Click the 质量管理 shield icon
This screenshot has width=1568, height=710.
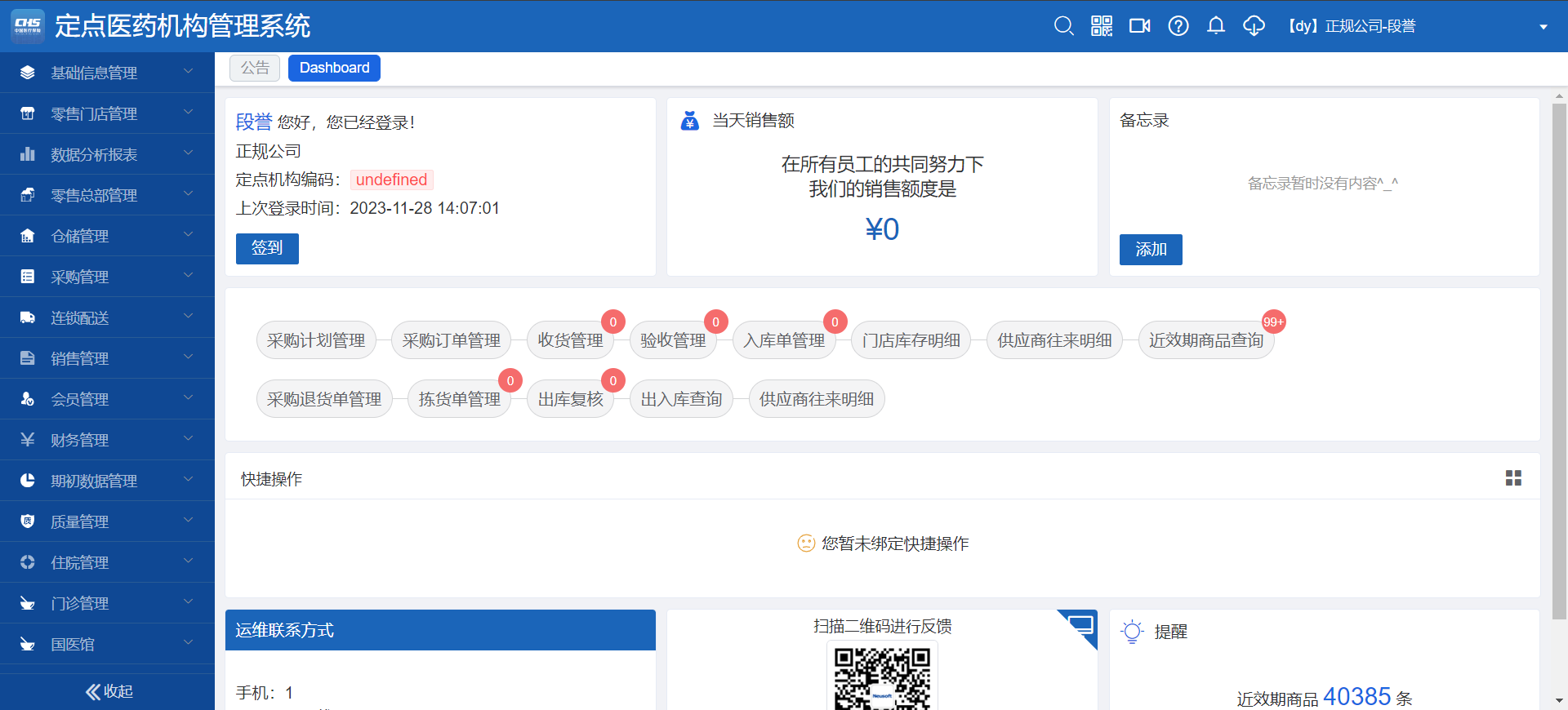coord(27,521)
